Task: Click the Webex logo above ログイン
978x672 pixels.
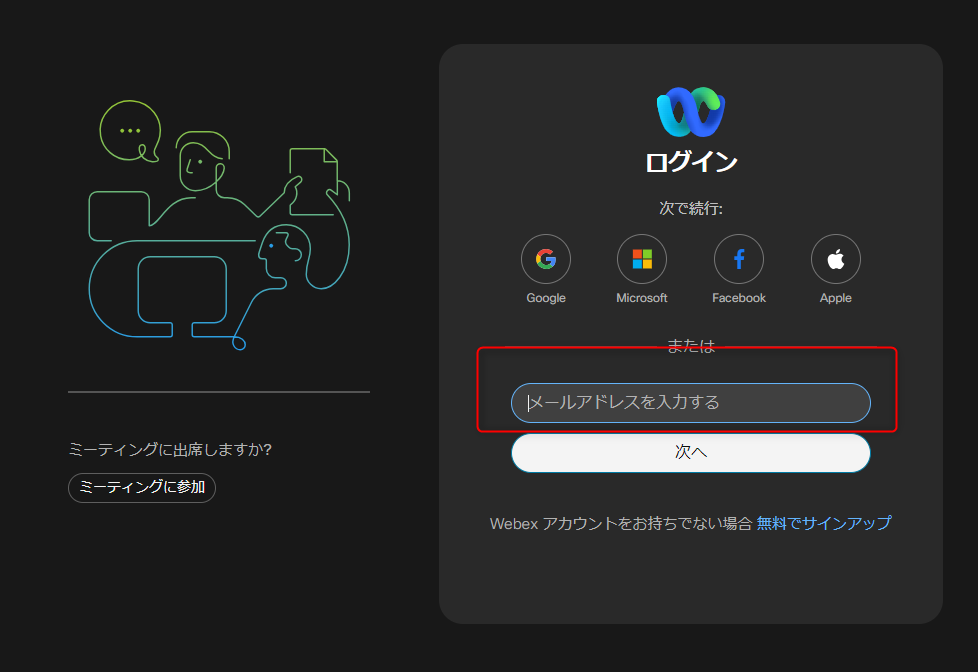Action: (690, 112)
